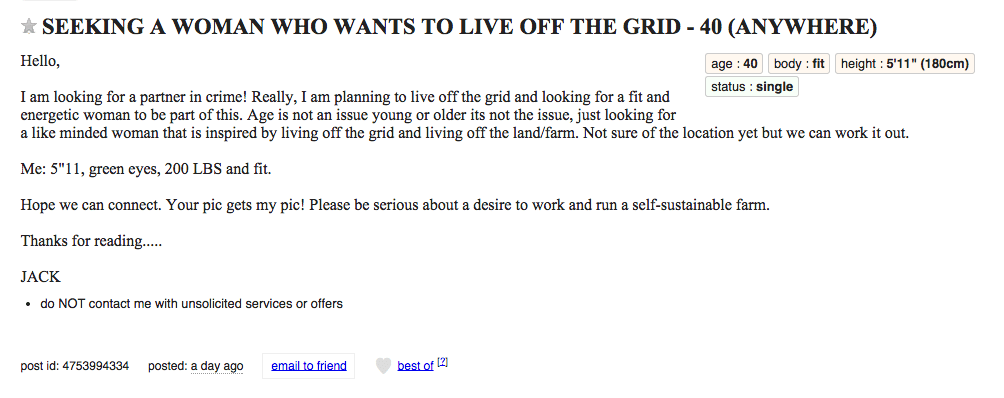The image size is (1004, 398).
Task: Select the 'body : fit' attribute tag
Action: tap(799, 64)
